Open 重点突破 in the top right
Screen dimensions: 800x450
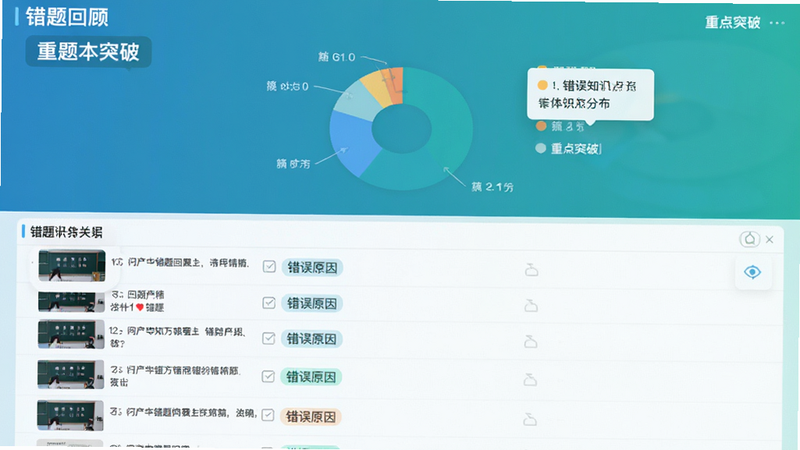733,22
